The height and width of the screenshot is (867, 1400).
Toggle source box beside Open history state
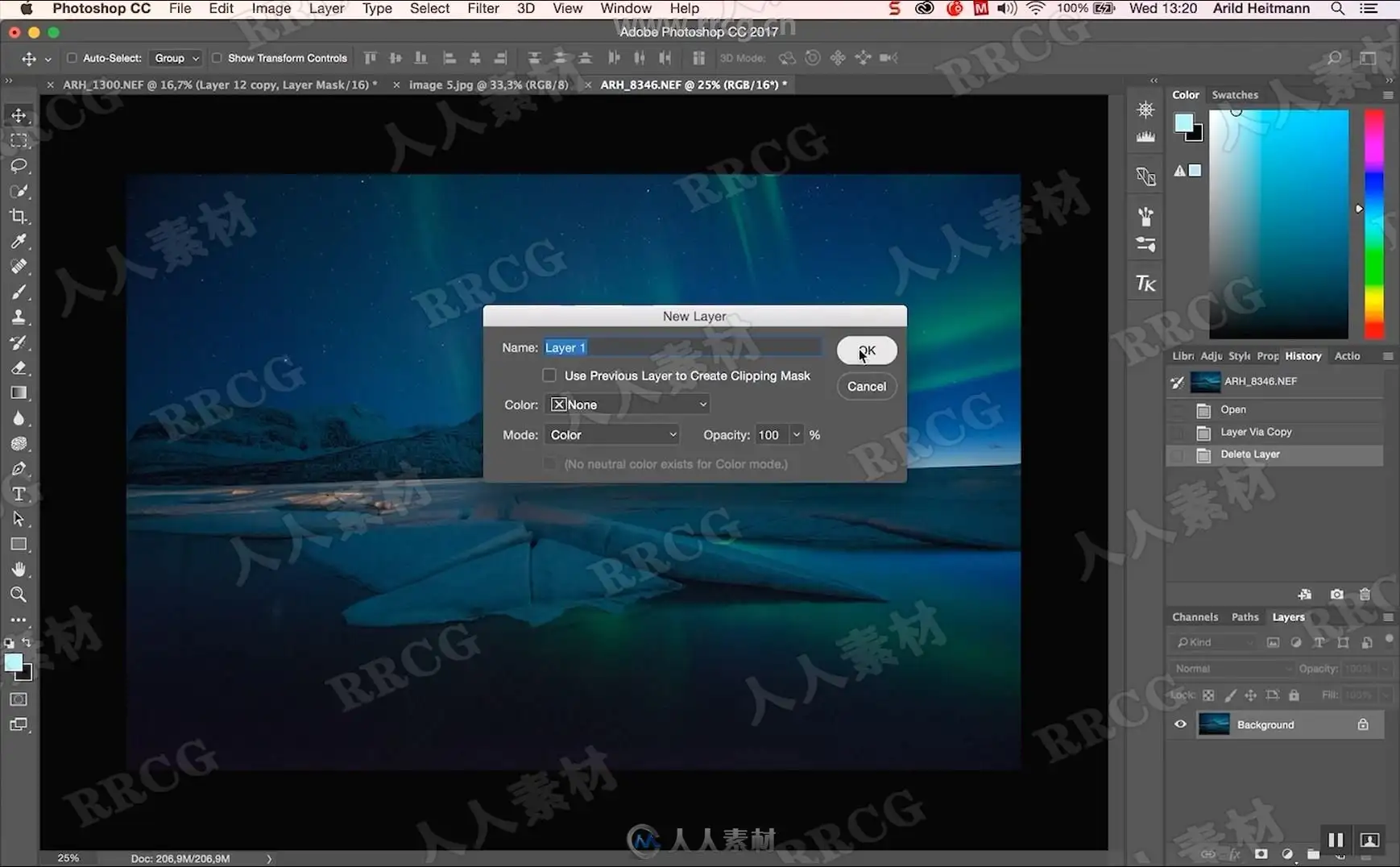1178,410
